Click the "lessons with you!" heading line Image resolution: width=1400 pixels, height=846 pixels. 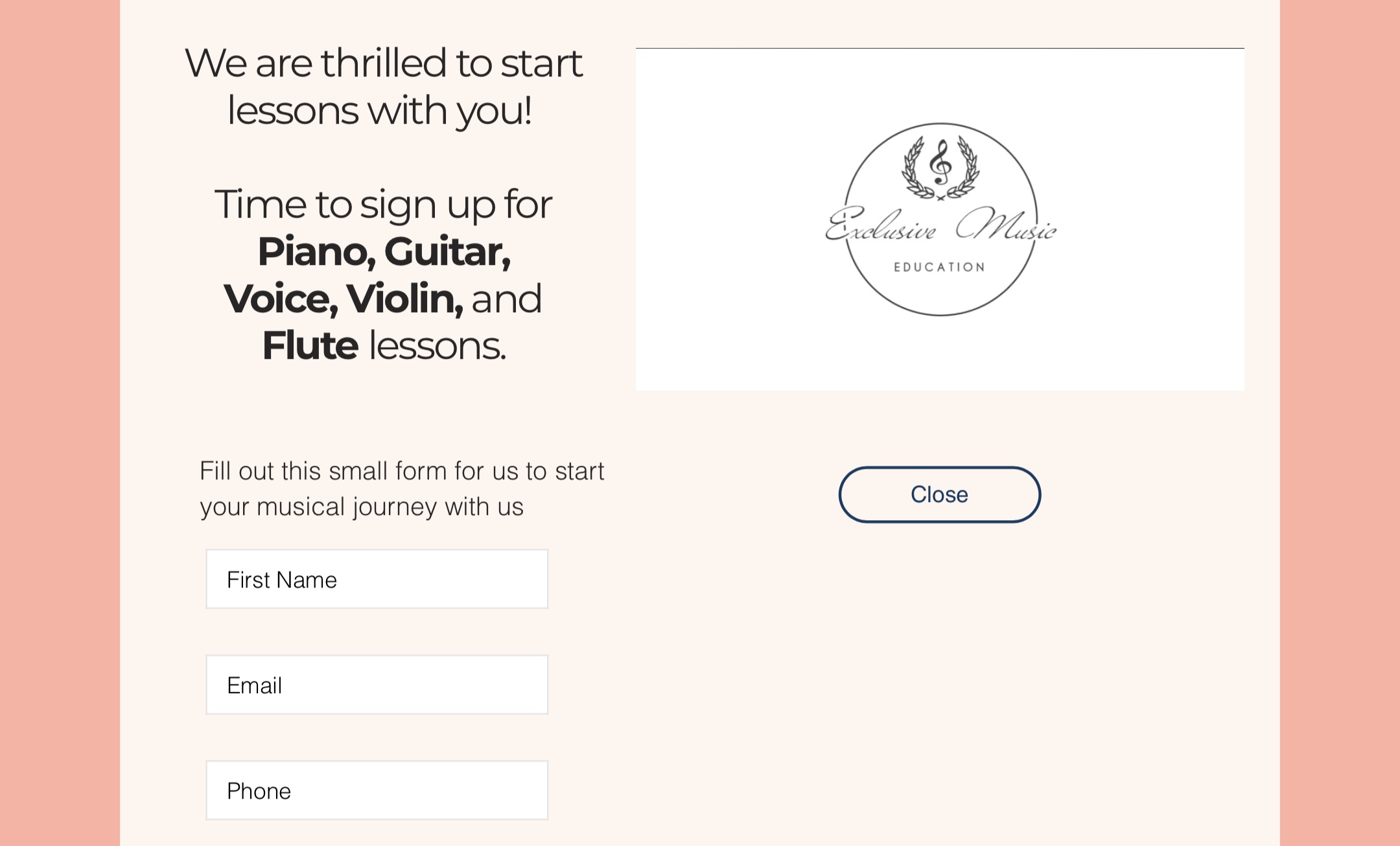click(380, 110)
